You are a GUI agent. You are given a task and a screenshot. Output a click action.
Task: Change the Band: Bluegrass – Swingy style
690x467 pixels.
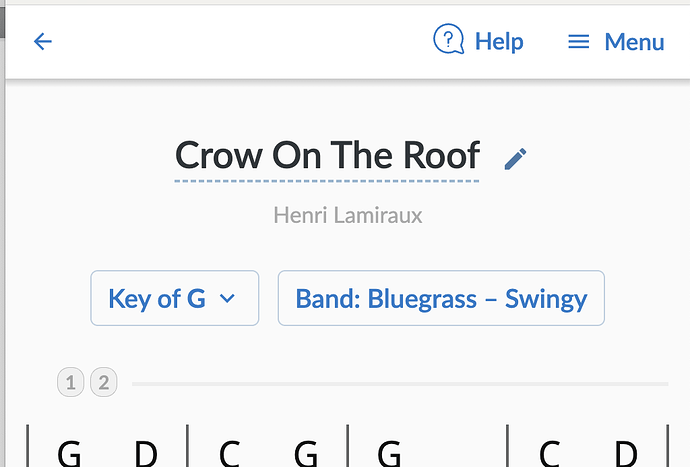click(441, 298)
